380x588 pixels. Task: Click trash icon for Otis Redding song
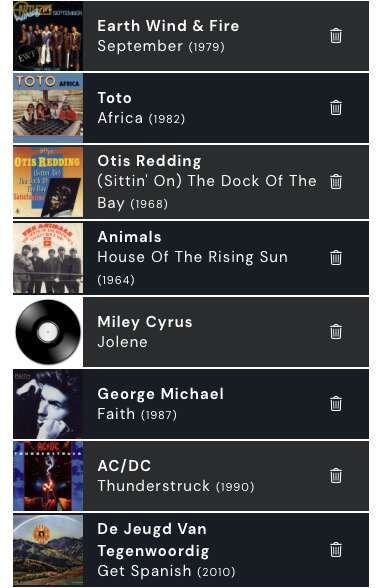coord(336,182)
